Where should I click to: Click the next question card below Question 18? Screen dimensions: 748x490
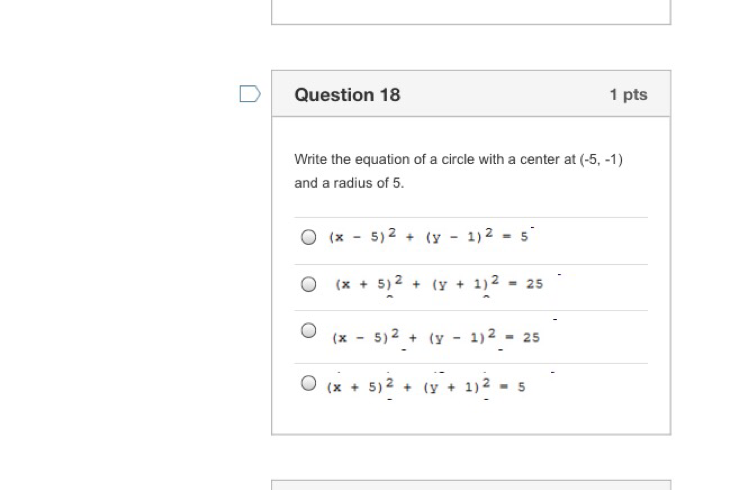470,485
